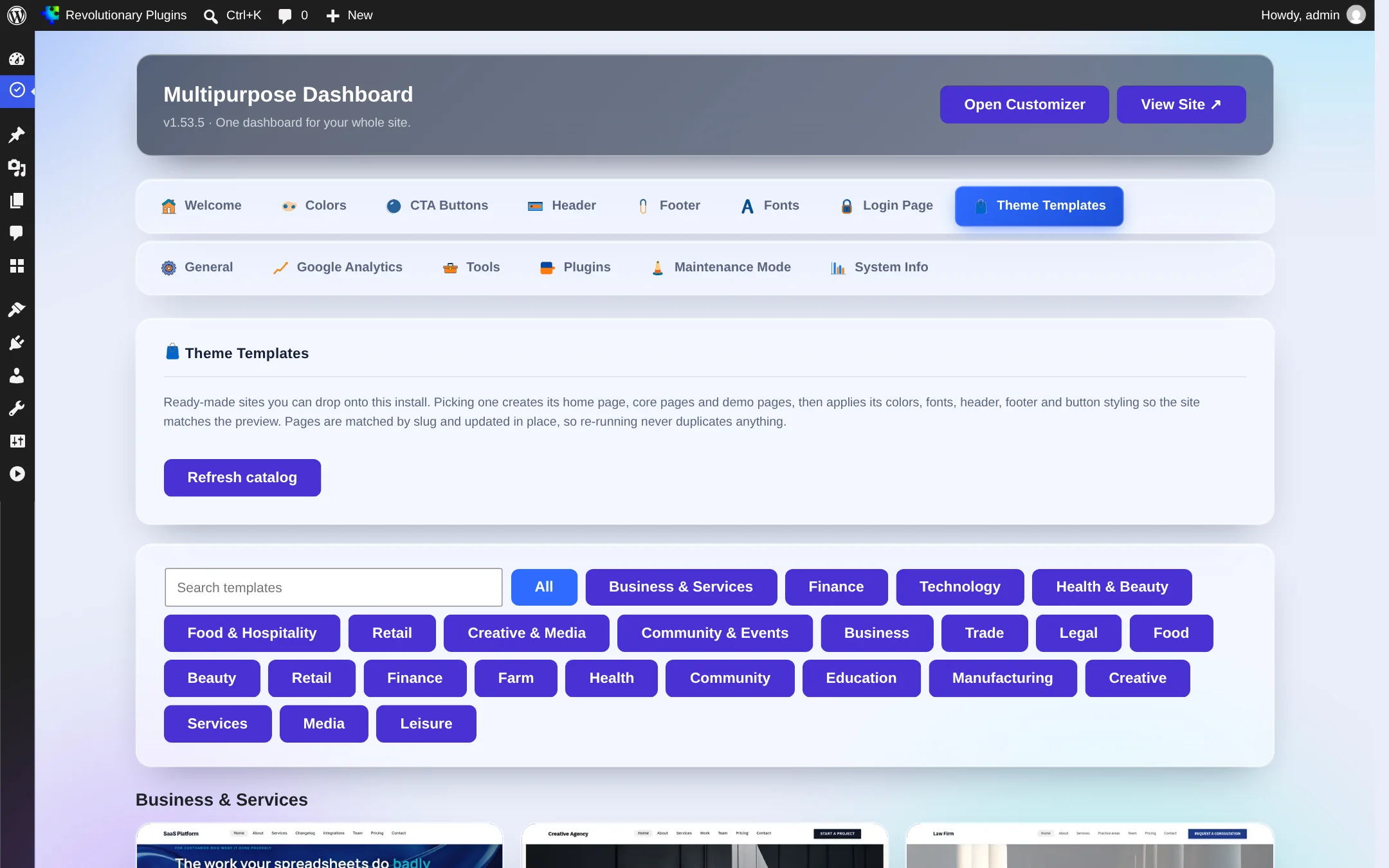
Task: Click the Open Customizer button
Action: pyautogui.click(x=1024, y=105)
